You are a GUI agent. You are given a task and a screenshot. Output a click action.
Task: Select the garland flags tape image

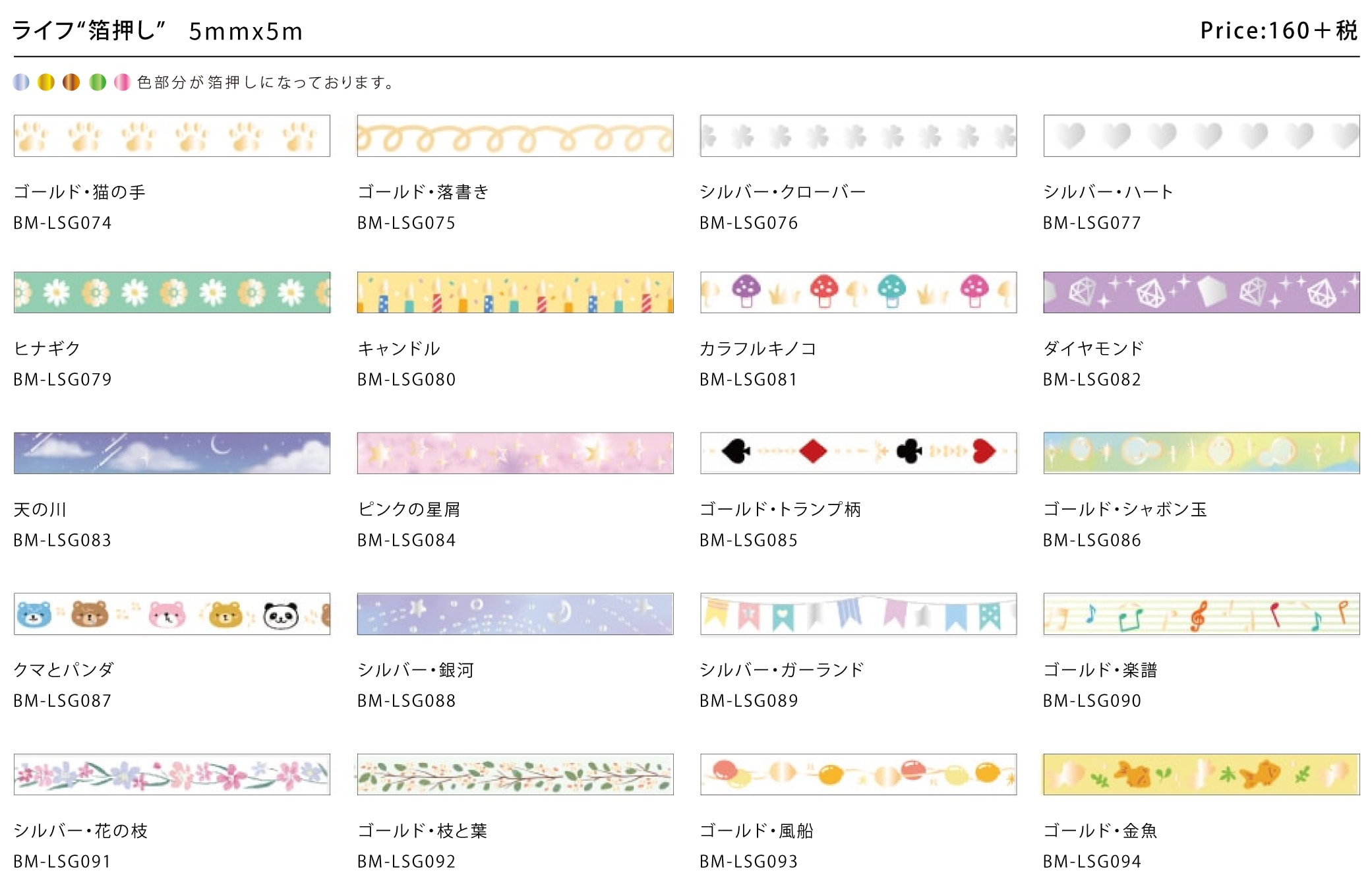pyautogui.click(x=858, y=614)
